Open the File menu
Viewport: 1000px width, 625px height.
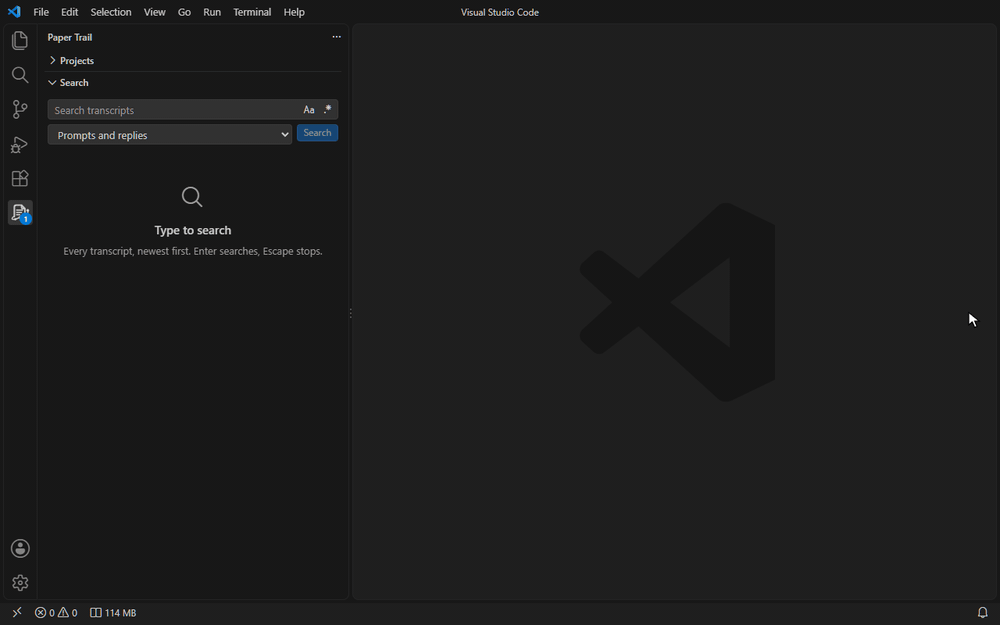tap(41, 12)
